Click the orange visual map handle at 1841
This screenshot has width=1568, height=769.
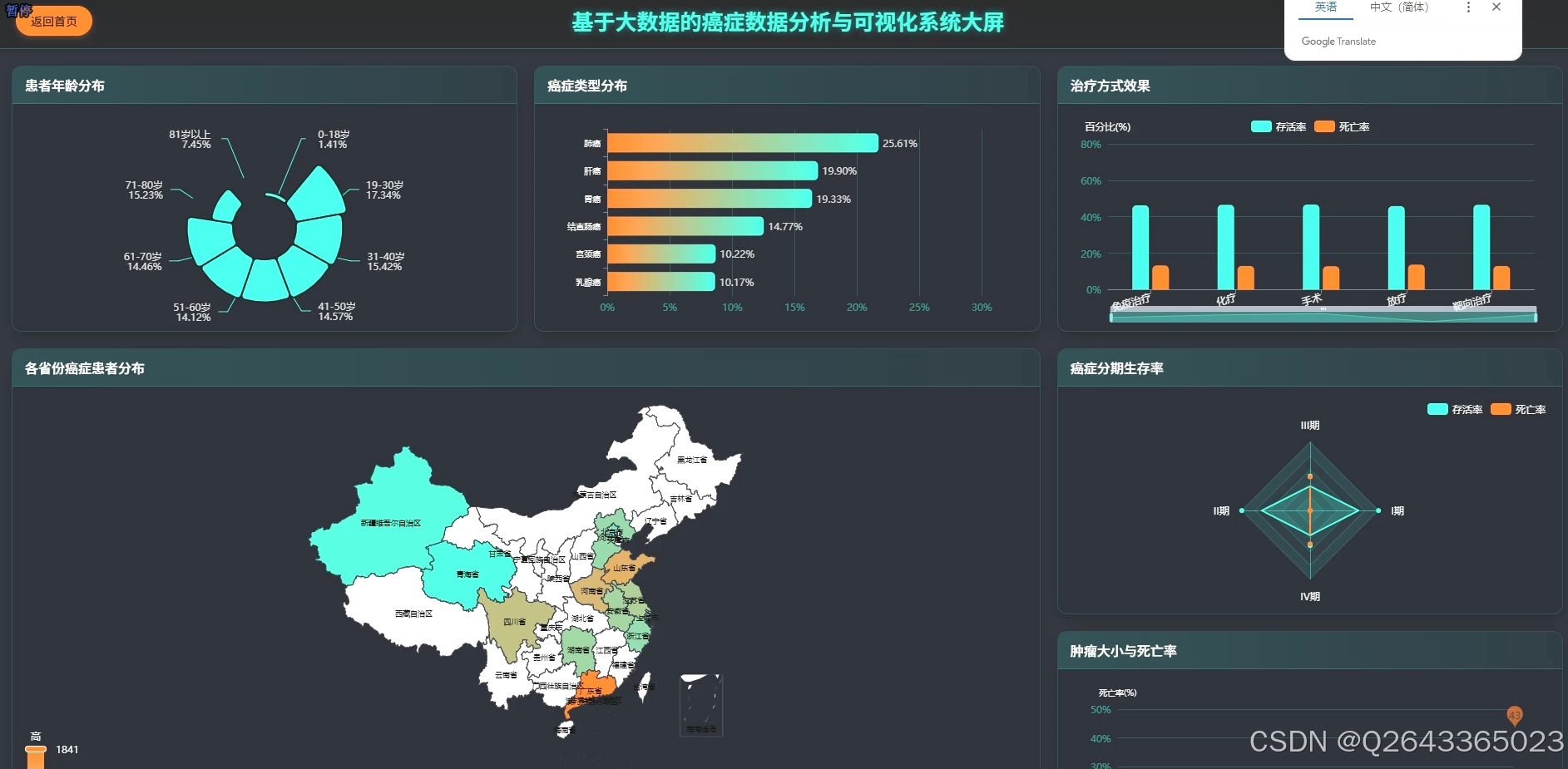tap(36, 749)
